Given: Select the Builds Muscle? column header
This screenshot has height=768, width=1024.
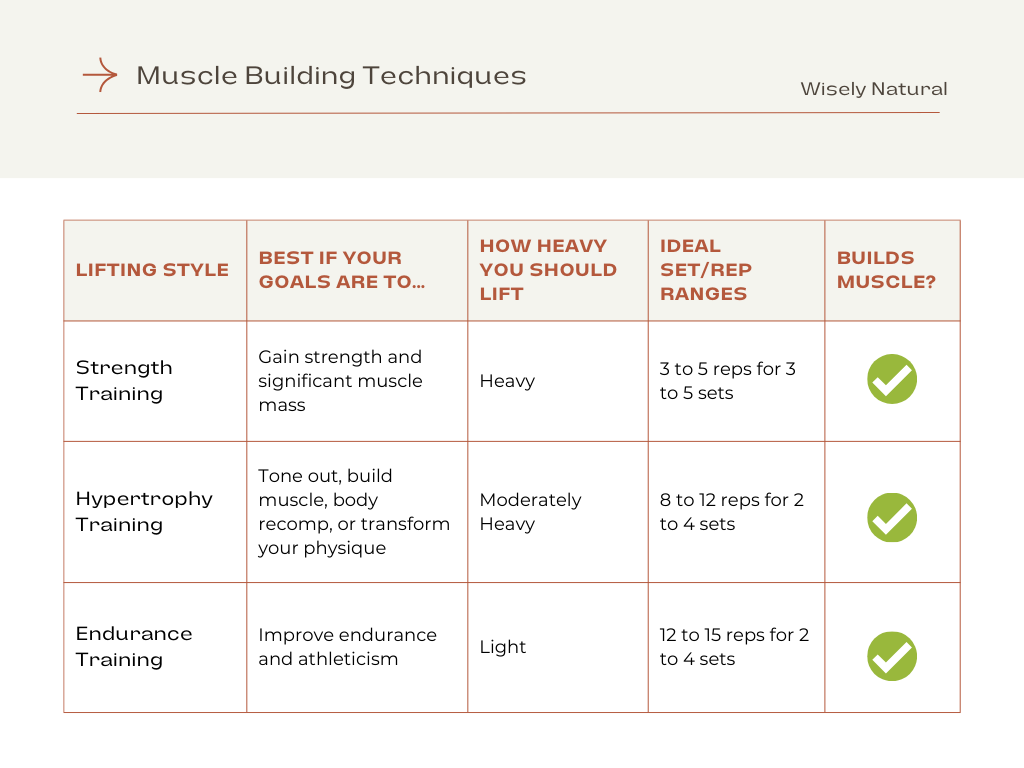Looking at the screenshot, I should (886, 270).
